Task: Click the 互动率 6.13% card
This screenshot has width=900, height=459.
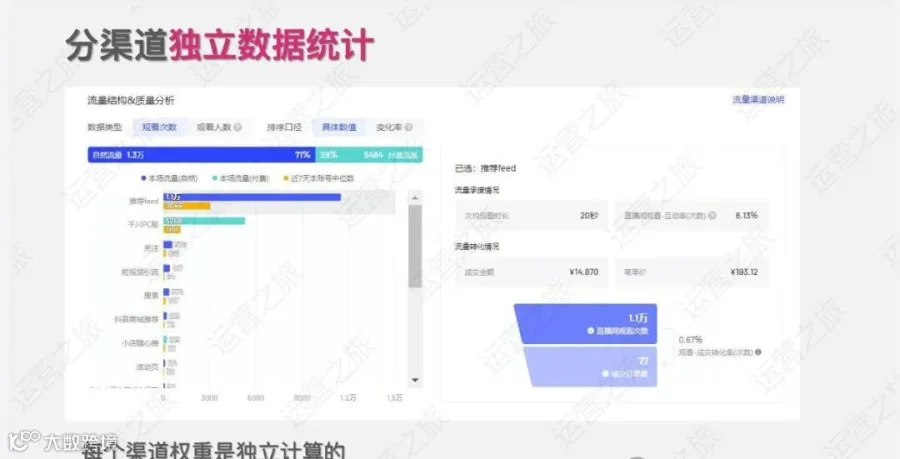Action: [692, 216]
